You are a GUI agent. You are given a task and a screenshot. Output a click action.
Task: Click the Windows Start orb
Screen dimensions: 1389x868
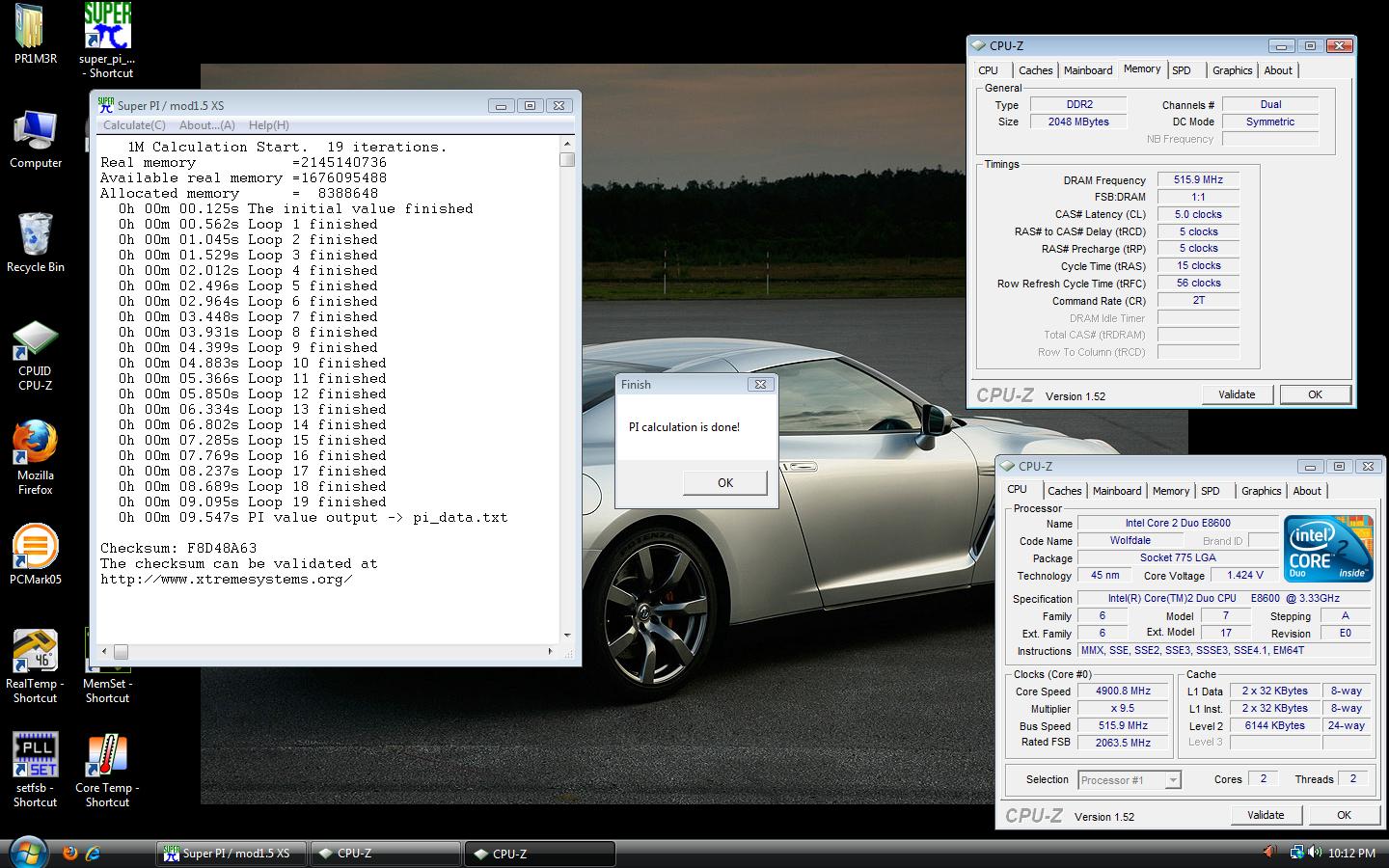click(28, 853)
